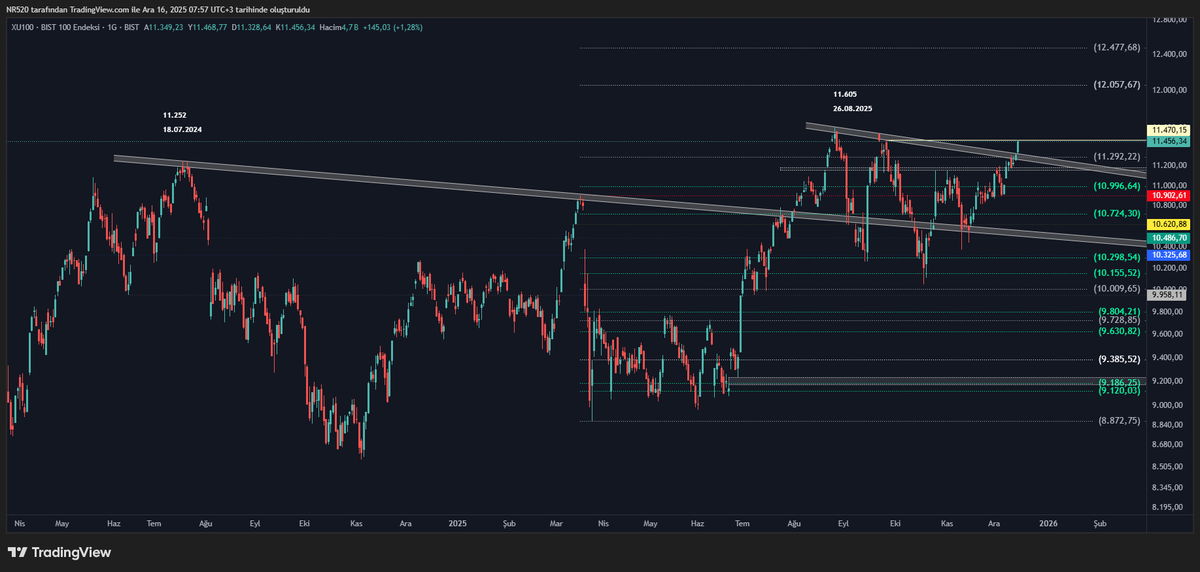Click the red 10.902,61 price tag

click(x=1168, y=195)
